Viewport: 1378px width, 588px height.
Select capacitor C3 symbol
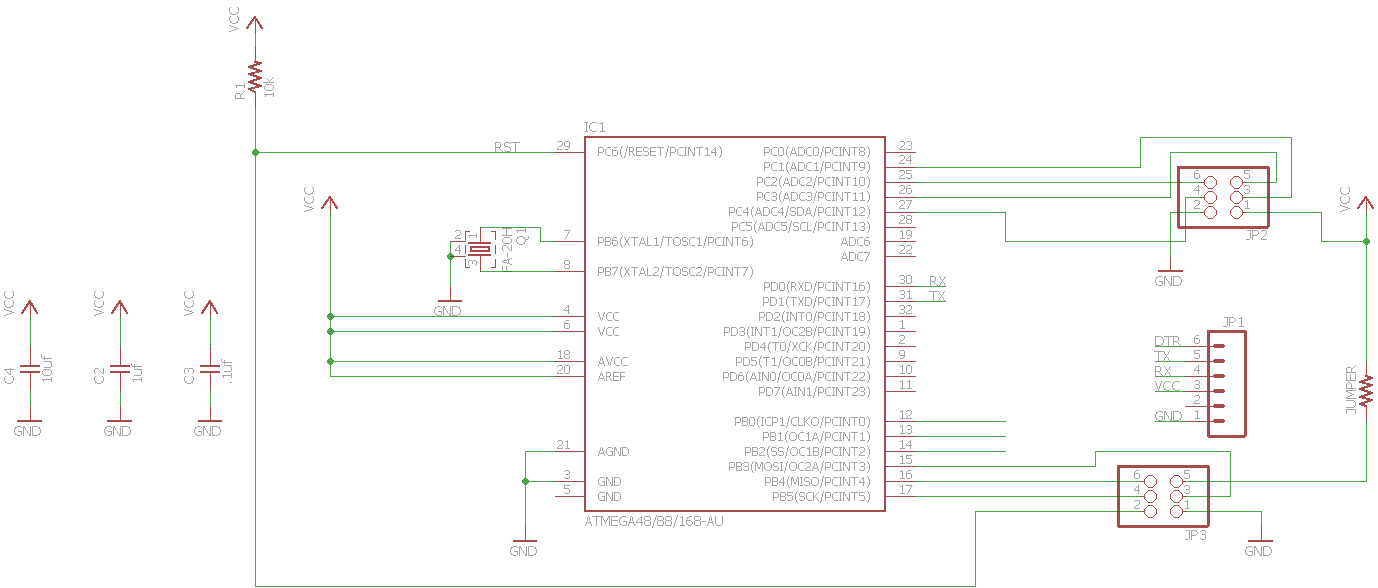pyautogui.click(x=210, y=370)
